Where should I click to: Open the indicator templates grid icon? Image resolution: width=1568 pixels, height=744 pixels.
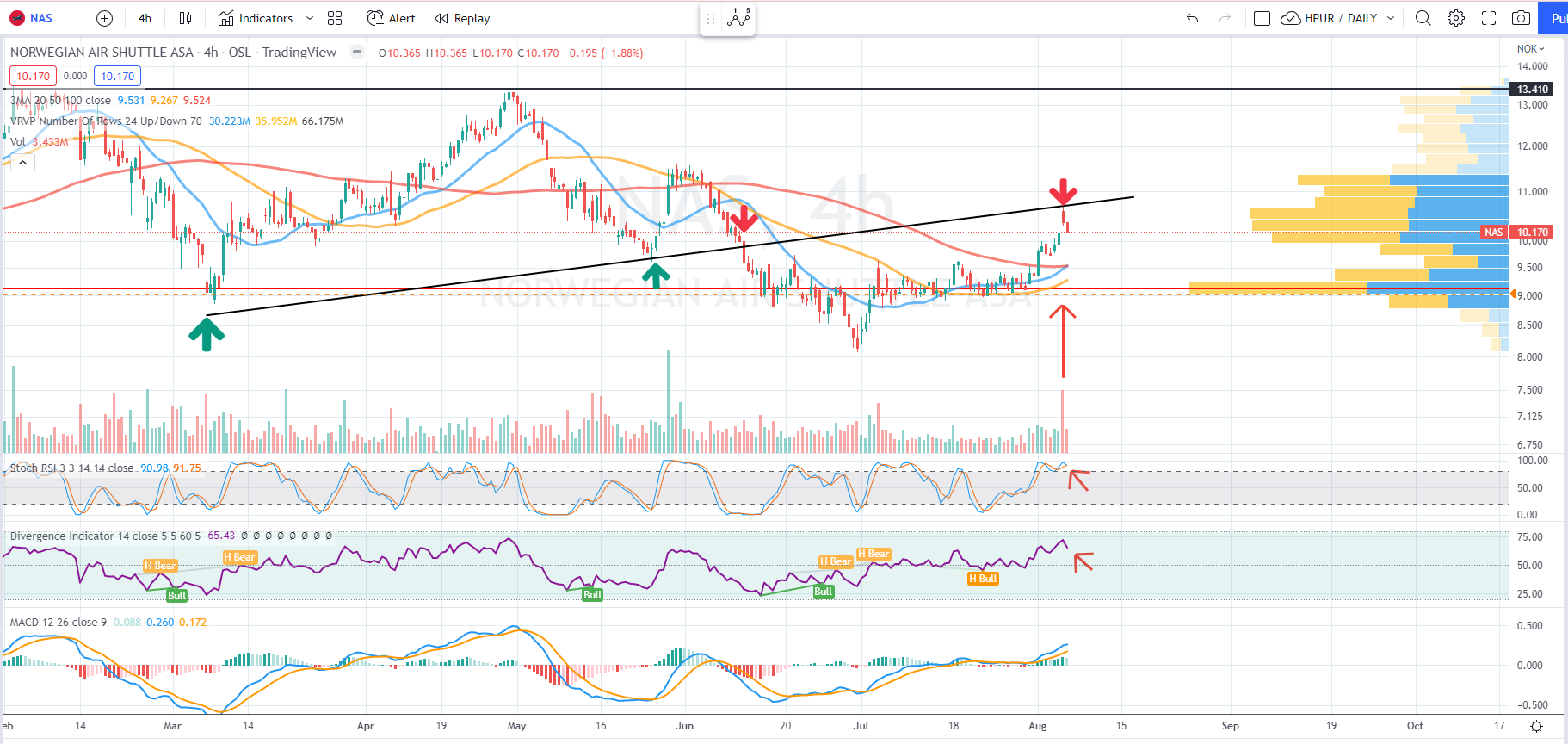(x=335, y=18)
